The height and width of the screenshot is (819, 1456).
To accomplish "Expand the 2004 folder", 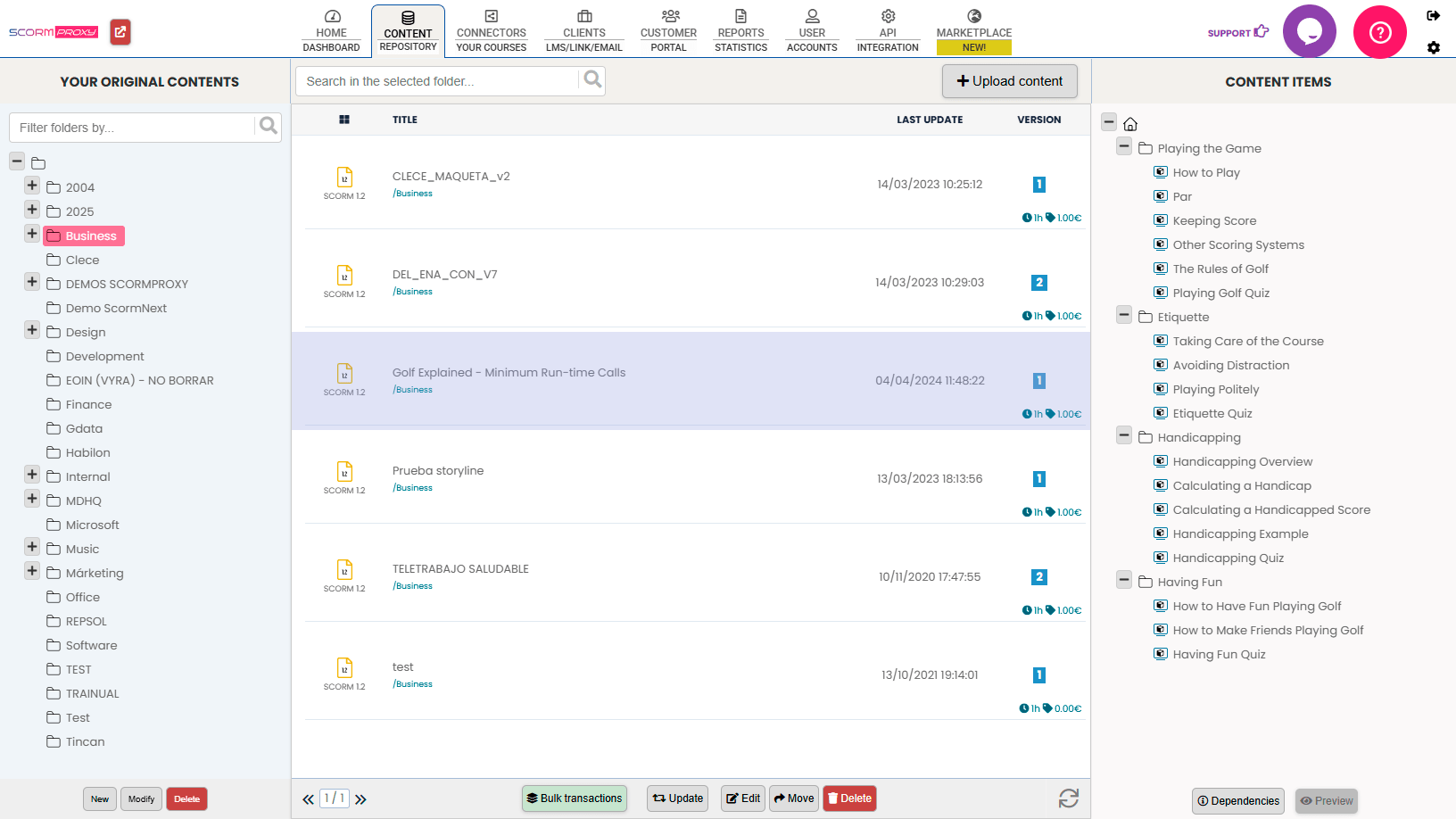I will click(x=32, y=186).
